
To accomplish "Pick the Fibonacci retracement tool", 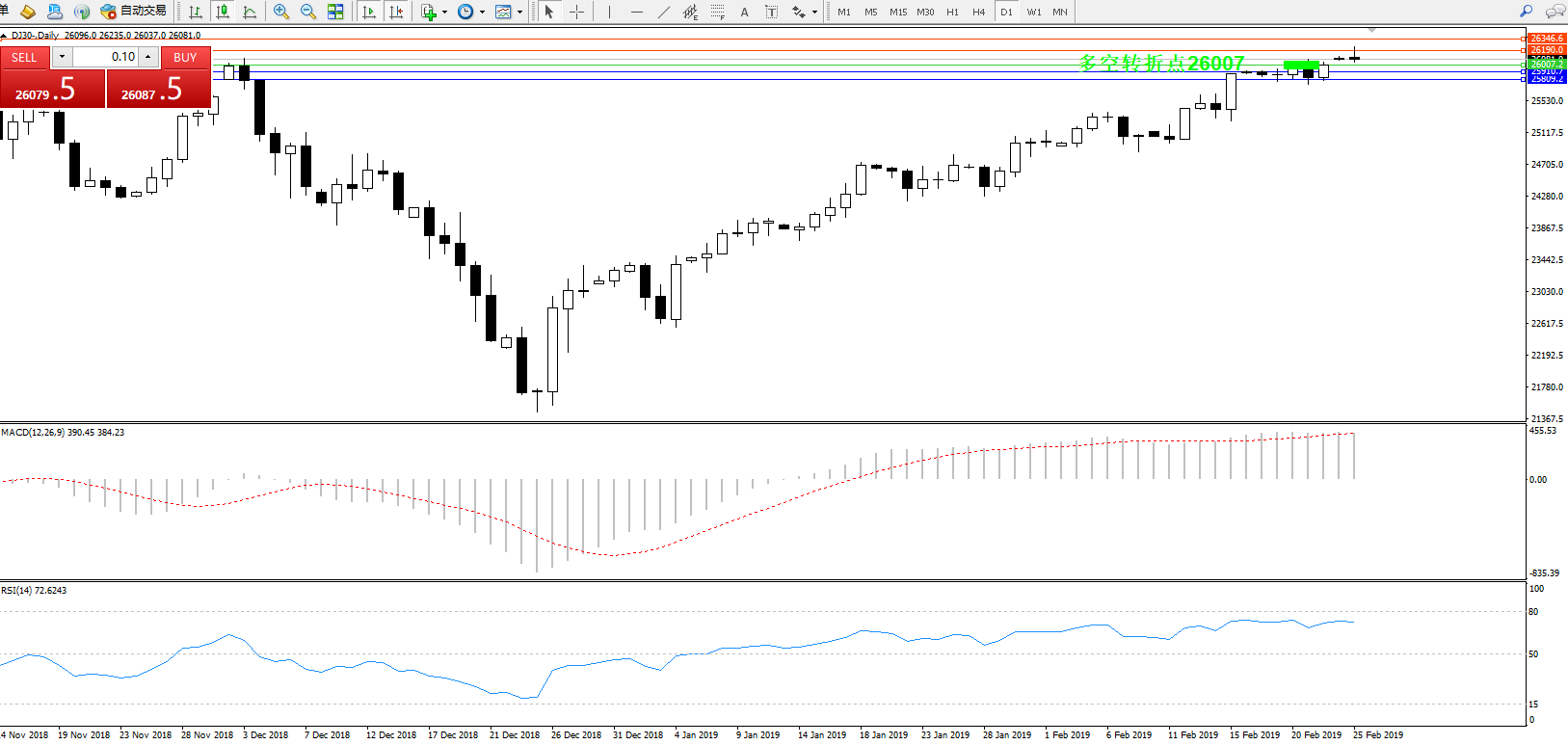I will 718,12.
